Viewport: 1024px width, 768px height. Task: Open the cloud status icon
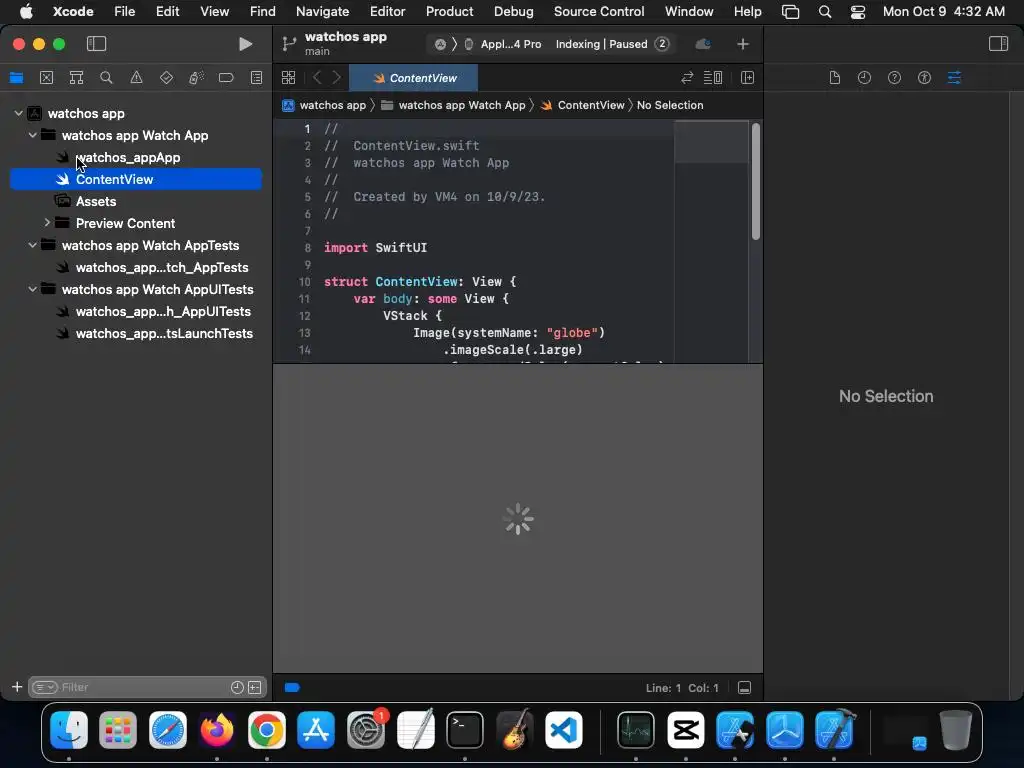click(x=703, y=44)
